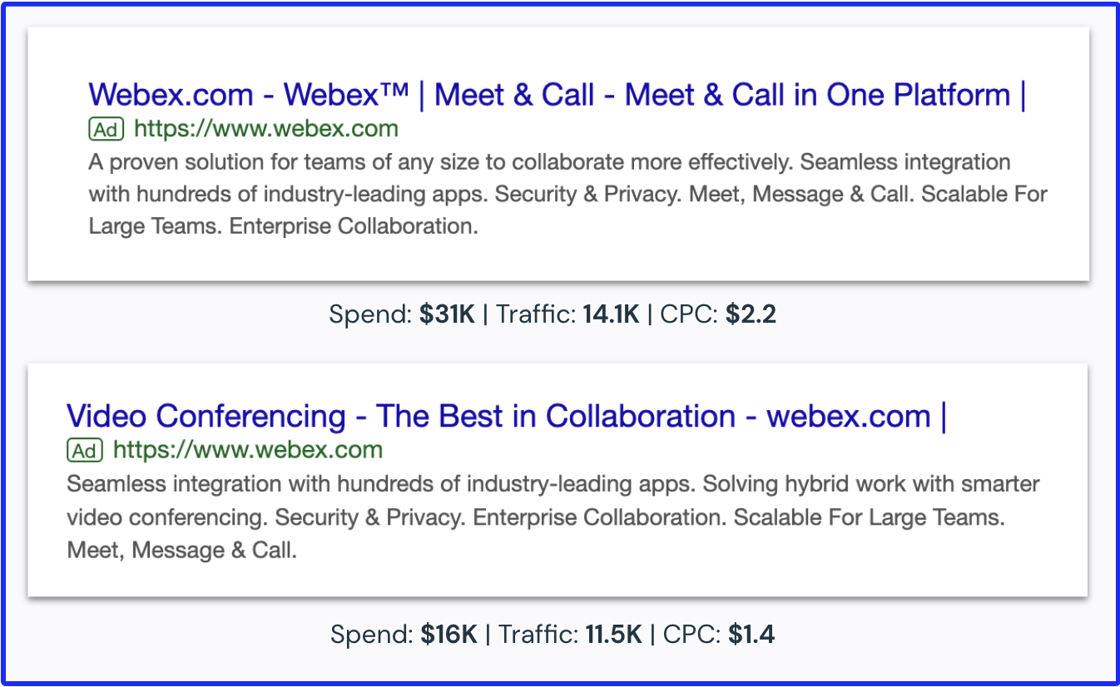The width and height of the screenshot is (1120, 687).
Task: Click 'Meet, Message & Call.' line in the second ad
Action: pos(181,551)
